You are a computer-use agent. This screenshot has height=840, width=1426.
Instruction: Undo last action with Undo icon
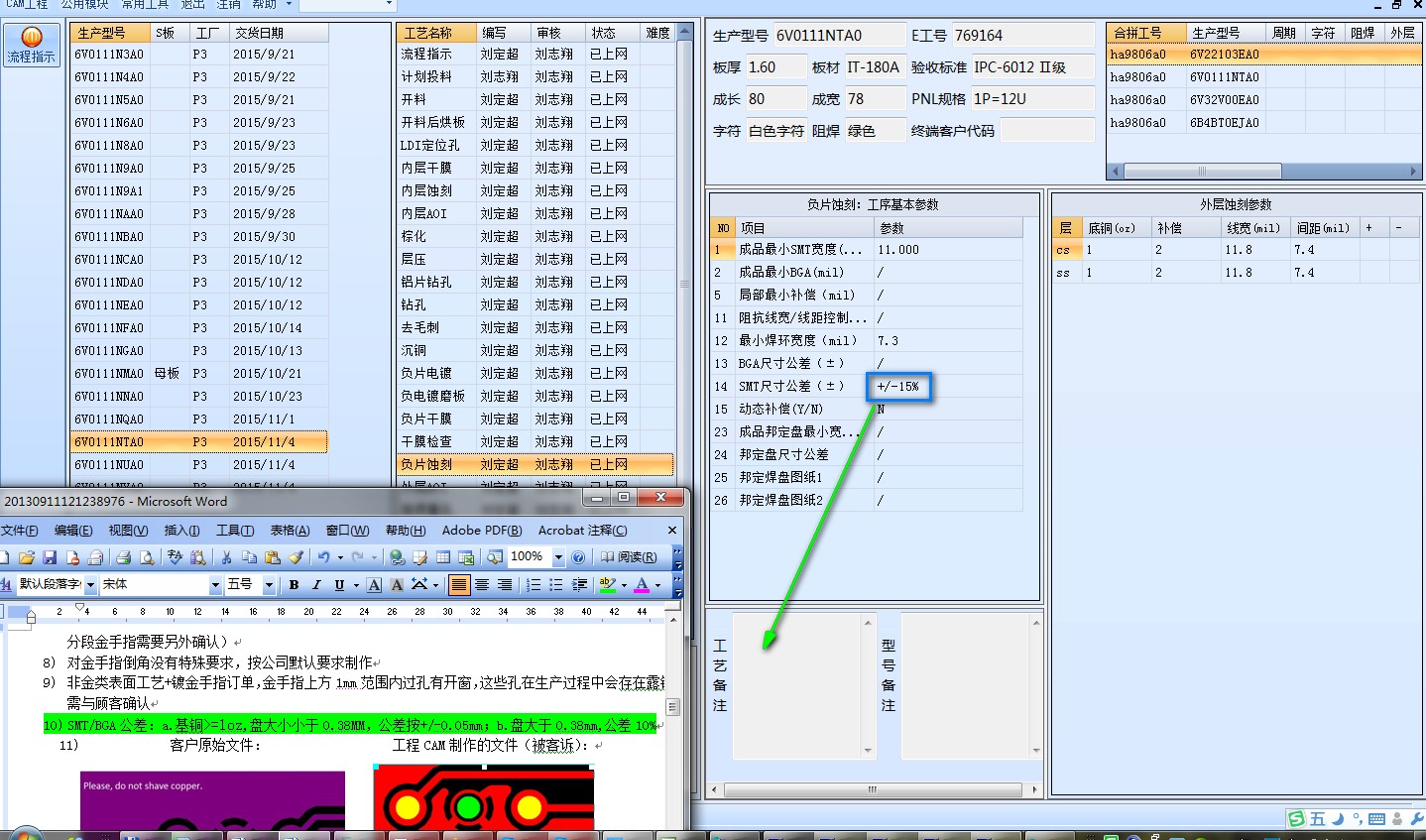[x=323, y=557]
